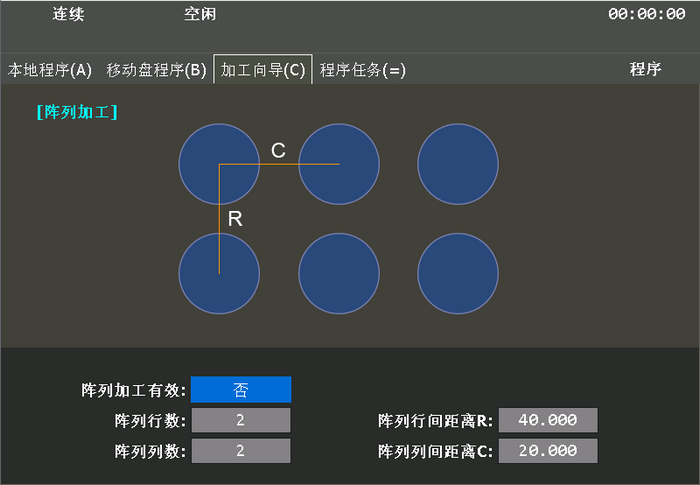The width and height of the screenshot is (700, 485).
Task: Switch to 移动盘程序(B) tab
Action: click(156, 70)
